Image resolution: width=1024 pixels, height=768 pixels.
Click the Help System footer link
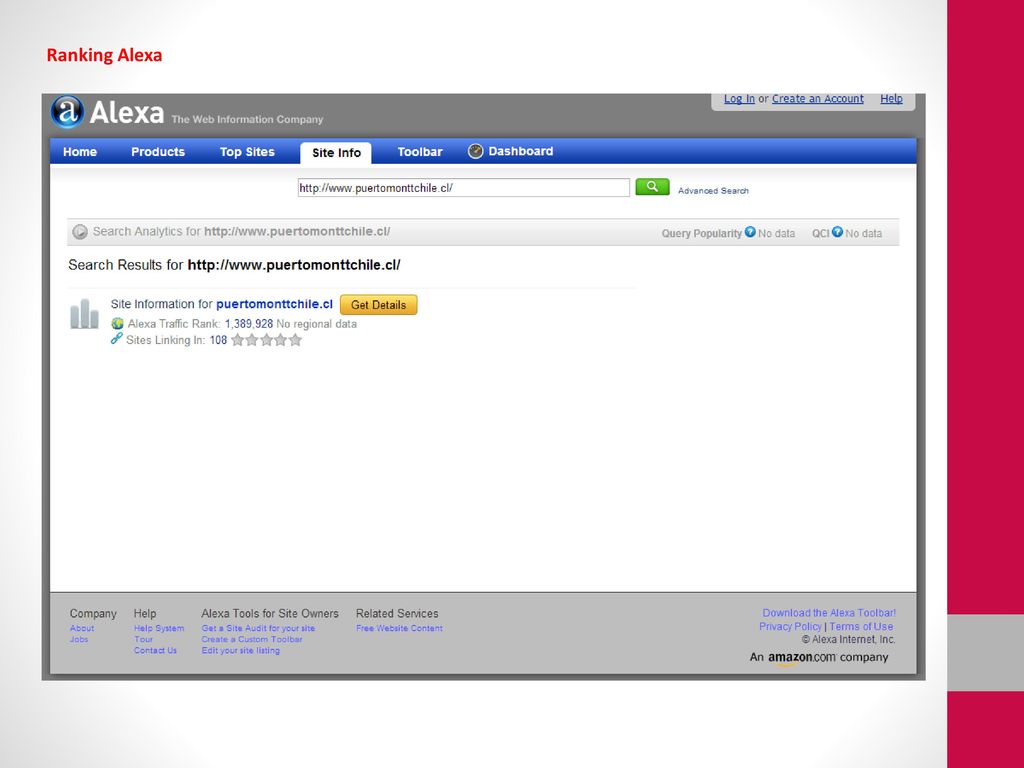point(159,628)
